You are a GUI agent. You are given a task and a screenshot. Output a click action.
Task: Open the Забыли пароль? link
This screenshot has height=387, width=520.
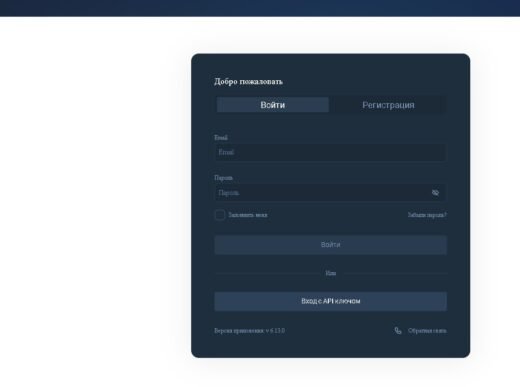[427, 215]
